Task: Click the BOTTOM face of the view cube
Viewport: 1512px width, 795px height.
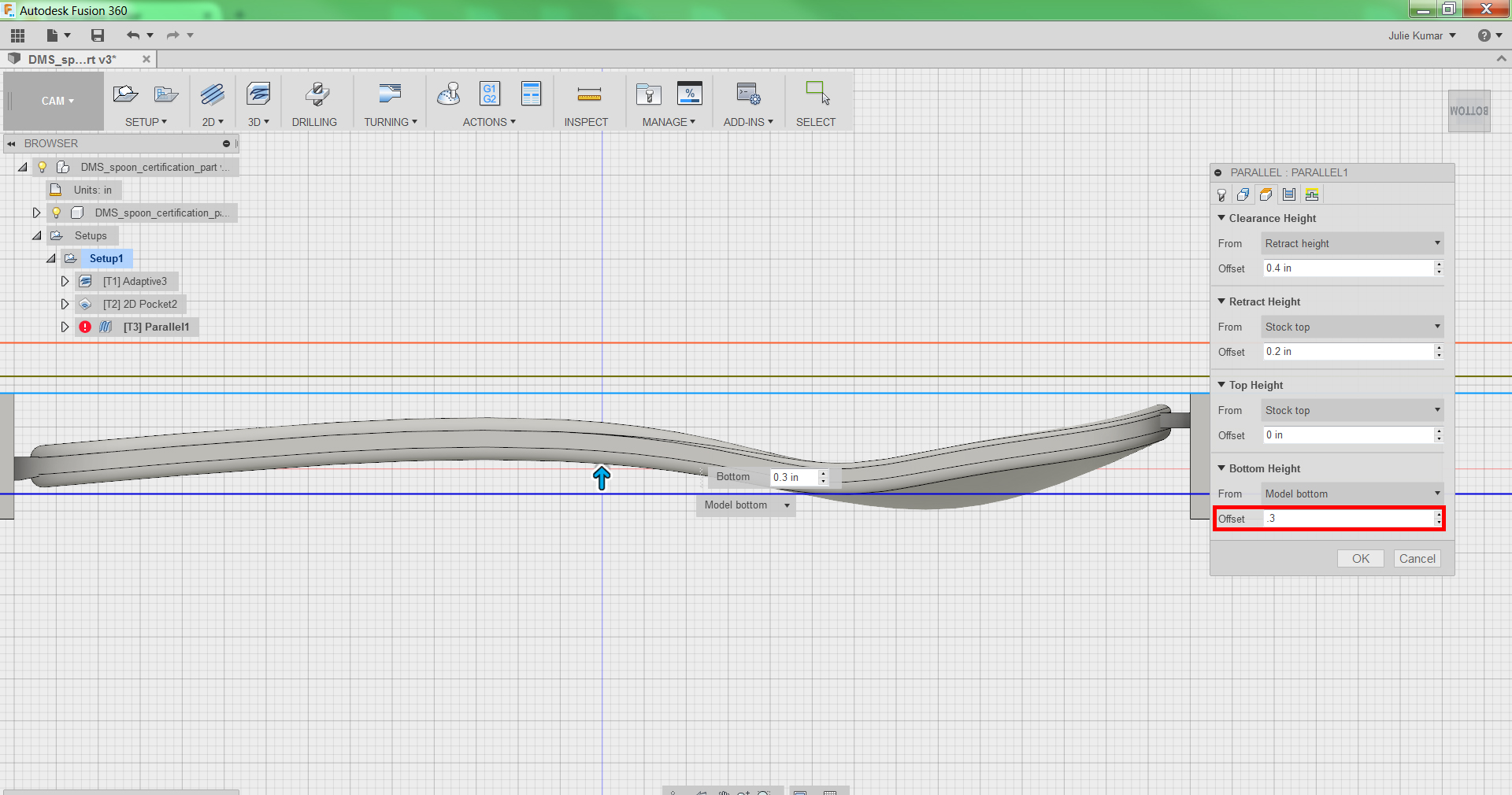Action: 1469,111
